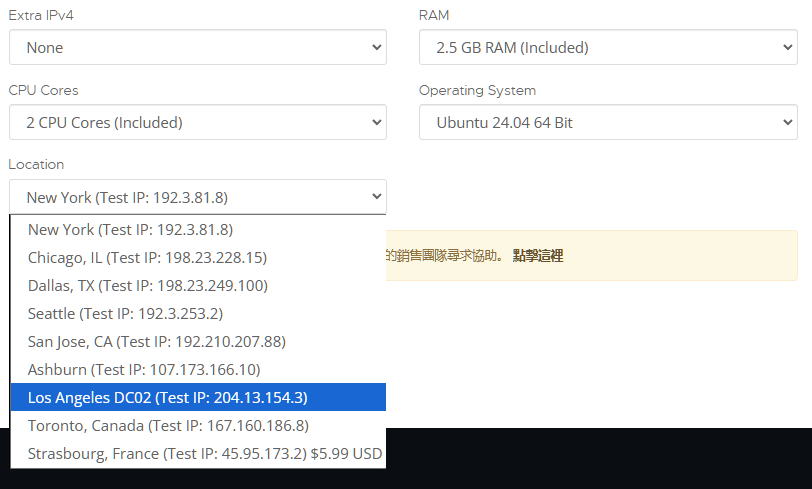Click the CPU Cores chevron arrow
Image resolution: width=812 pixels, height=489 pixels.
(x=376, y=123)
